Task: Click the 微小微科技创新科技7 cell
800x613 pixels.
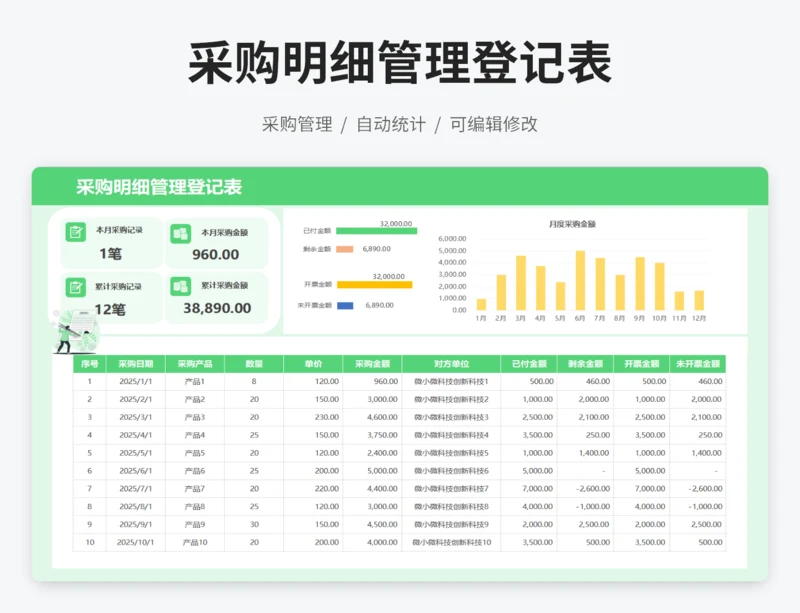Action: coord(452,489)
